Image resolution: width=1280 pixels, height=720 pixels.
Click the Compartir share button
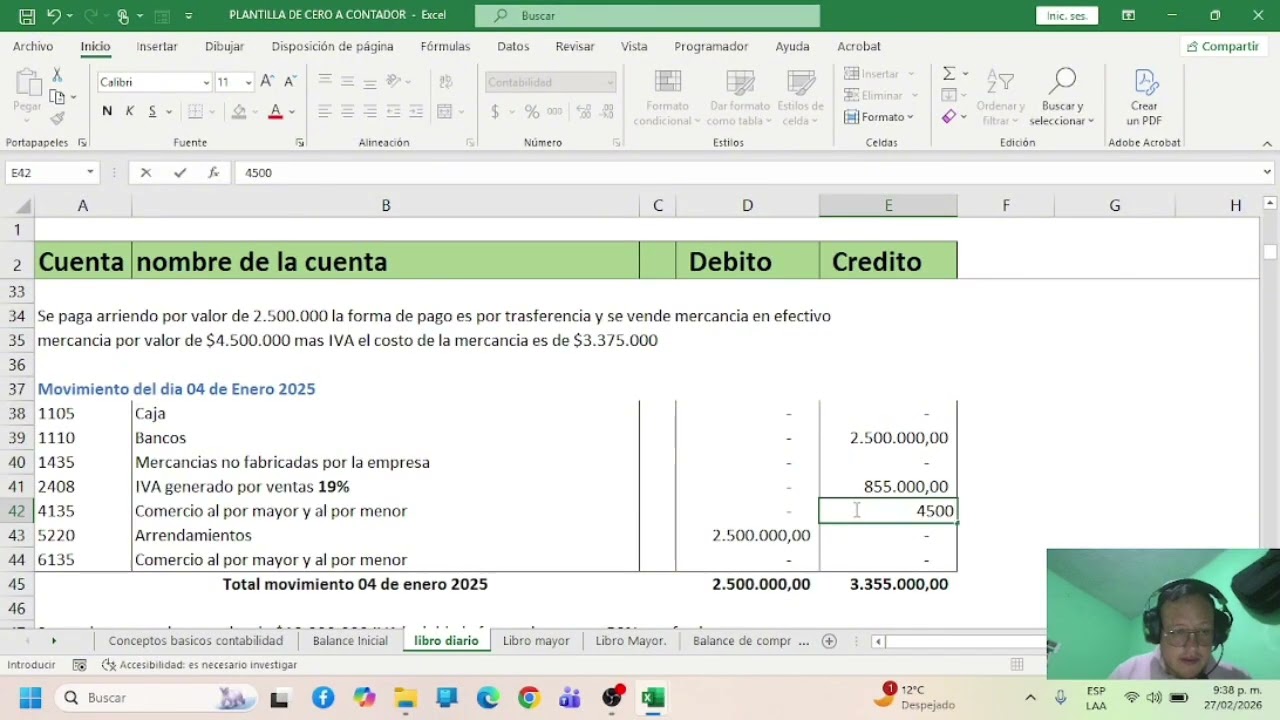(x=1222, y=46)
